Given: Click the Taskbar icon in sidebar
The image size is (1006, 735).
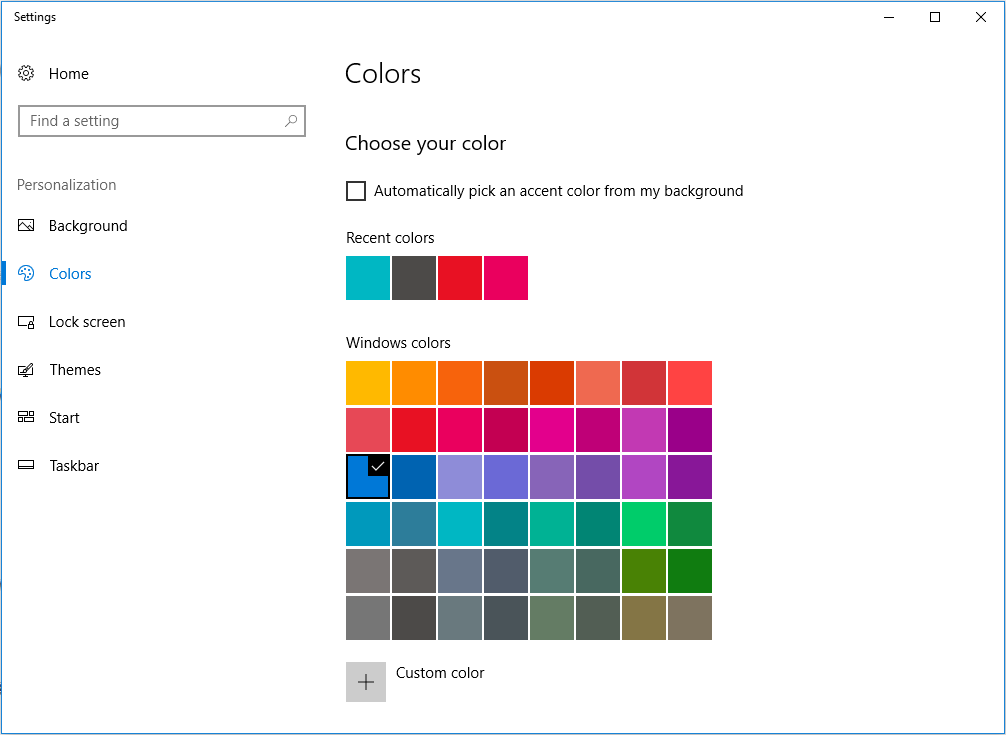Looking at the screenshot, I should 27,466.
